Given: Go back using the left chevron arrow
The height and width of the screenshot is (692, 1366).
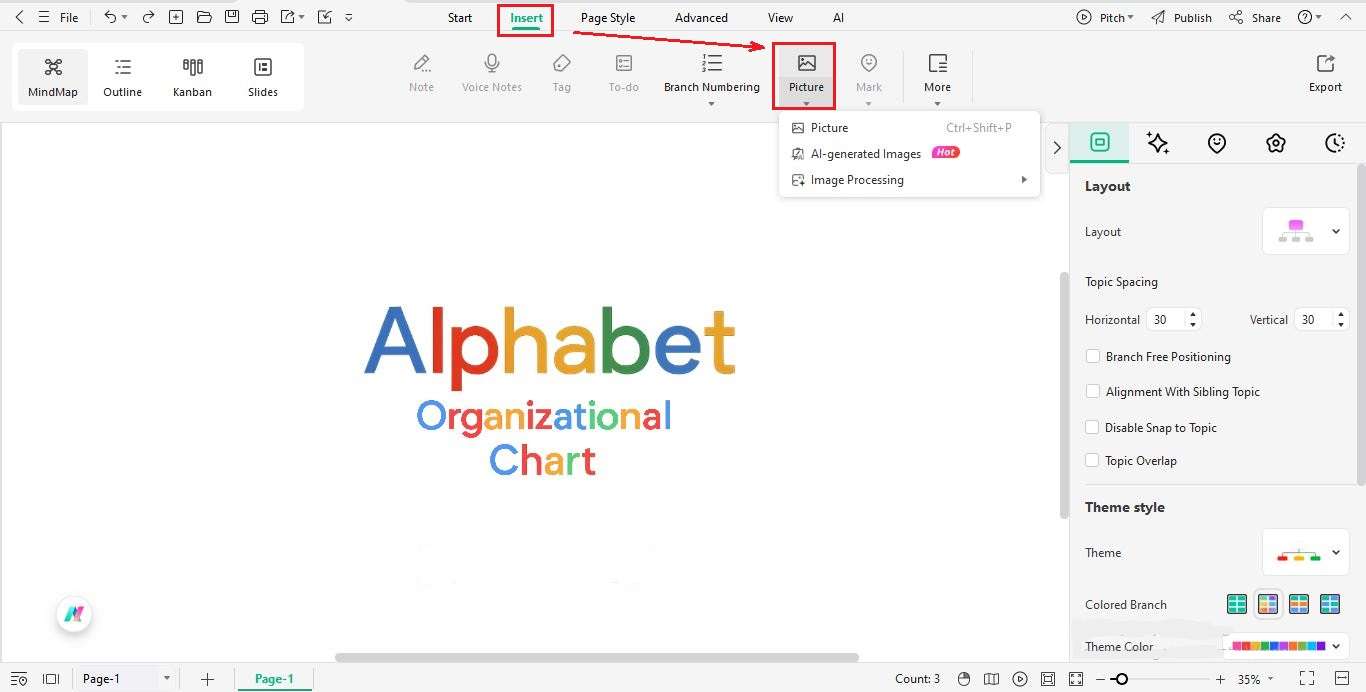Looking at the screenshot, I should tap(19, 17).
